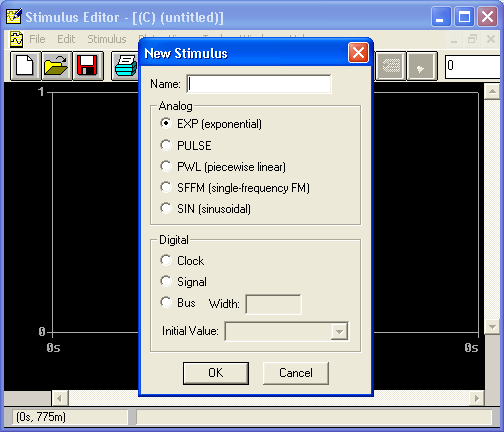Click the Save floppy disk icon
Viewport: 504px width, 432px height.
coord(88,66)
